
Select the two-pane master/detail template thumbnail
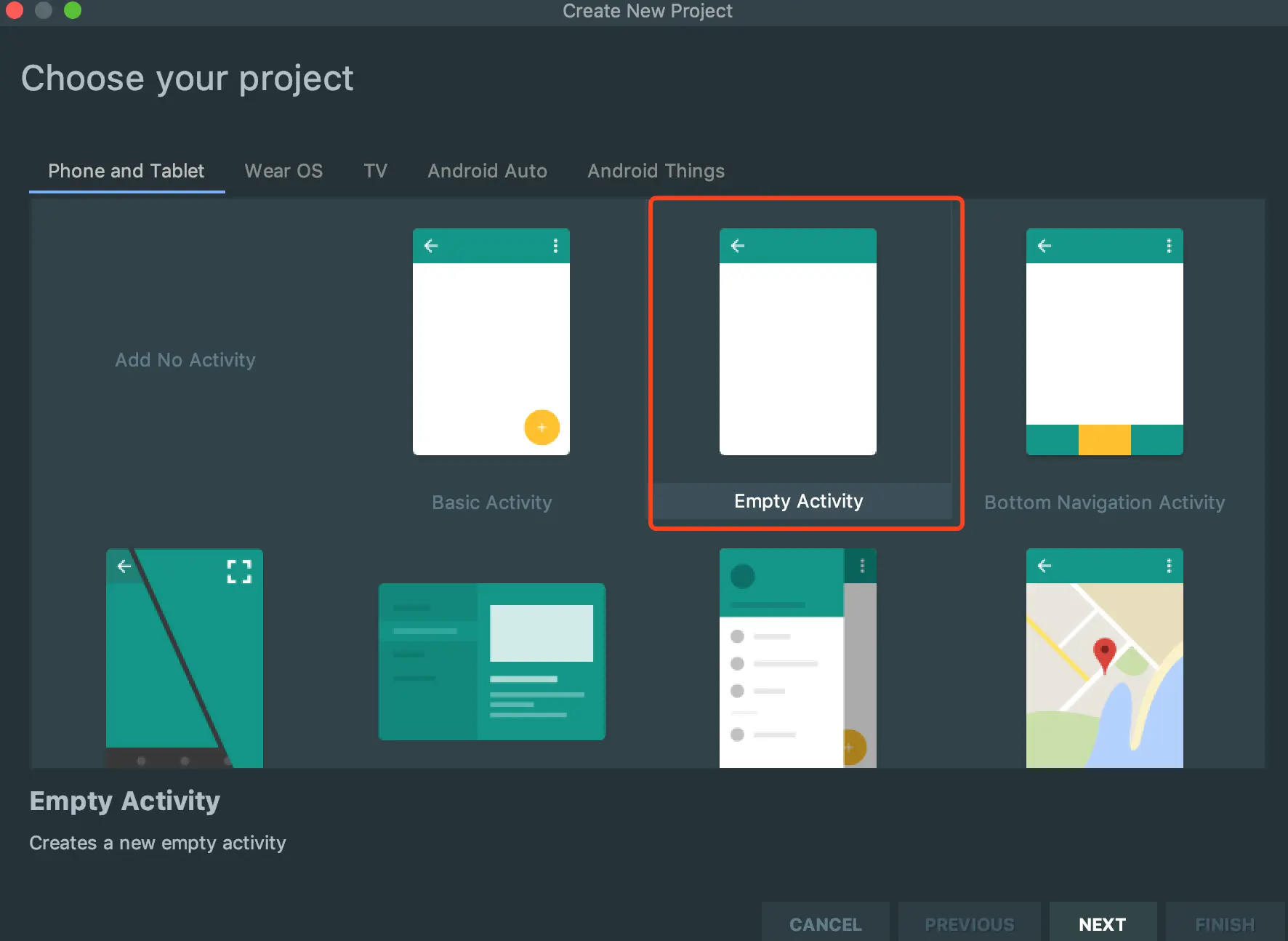point(492,662)
